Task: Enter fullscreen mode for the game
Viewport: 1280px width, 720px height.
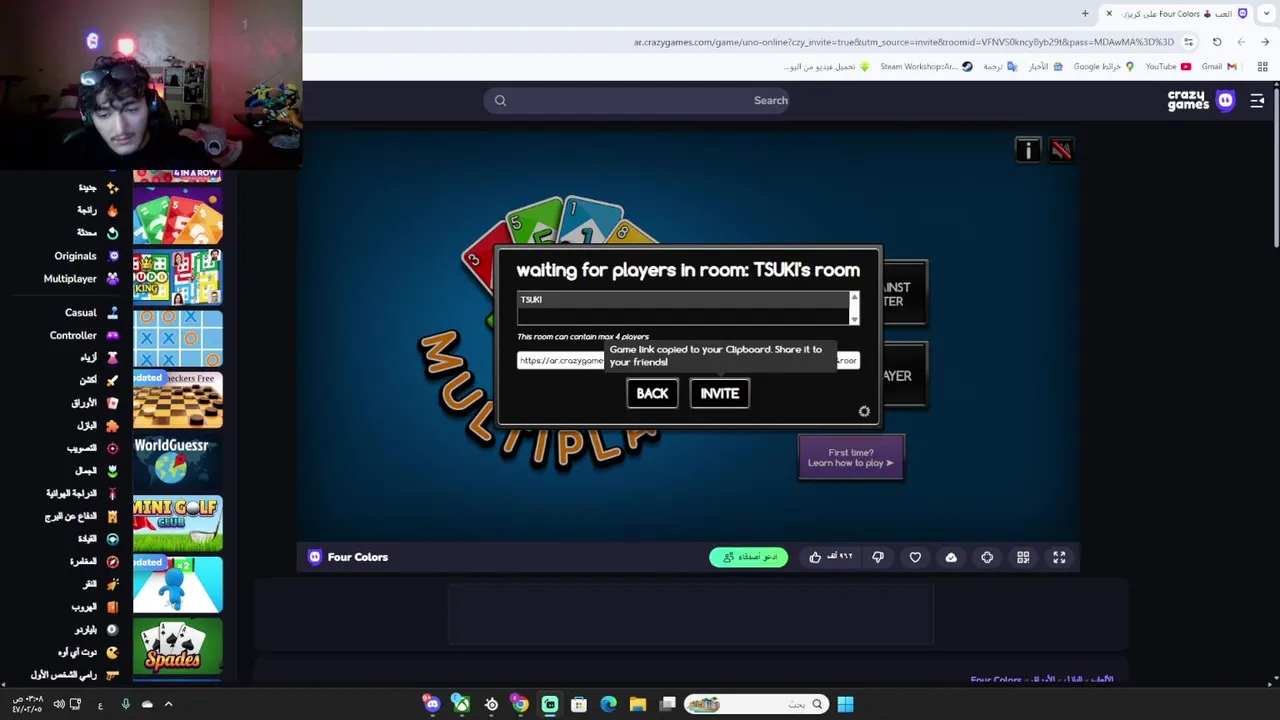Action: click(1059, 557)
